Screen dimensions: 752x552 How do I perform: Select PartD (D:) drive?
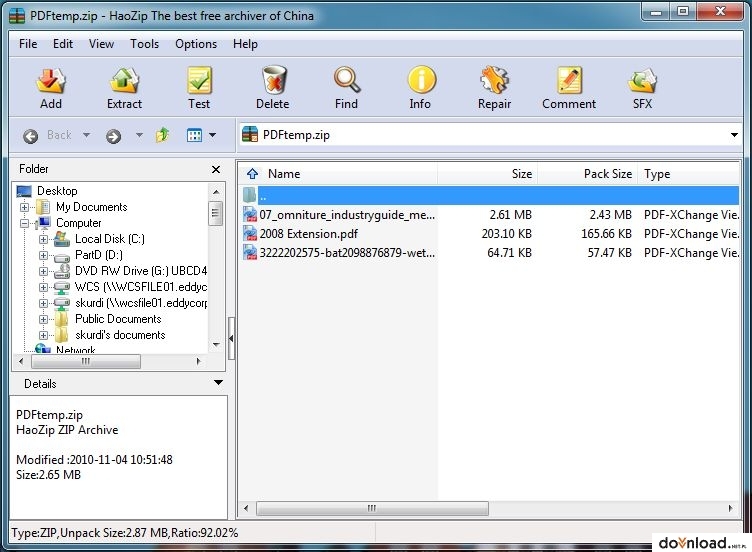coord(99,255)
